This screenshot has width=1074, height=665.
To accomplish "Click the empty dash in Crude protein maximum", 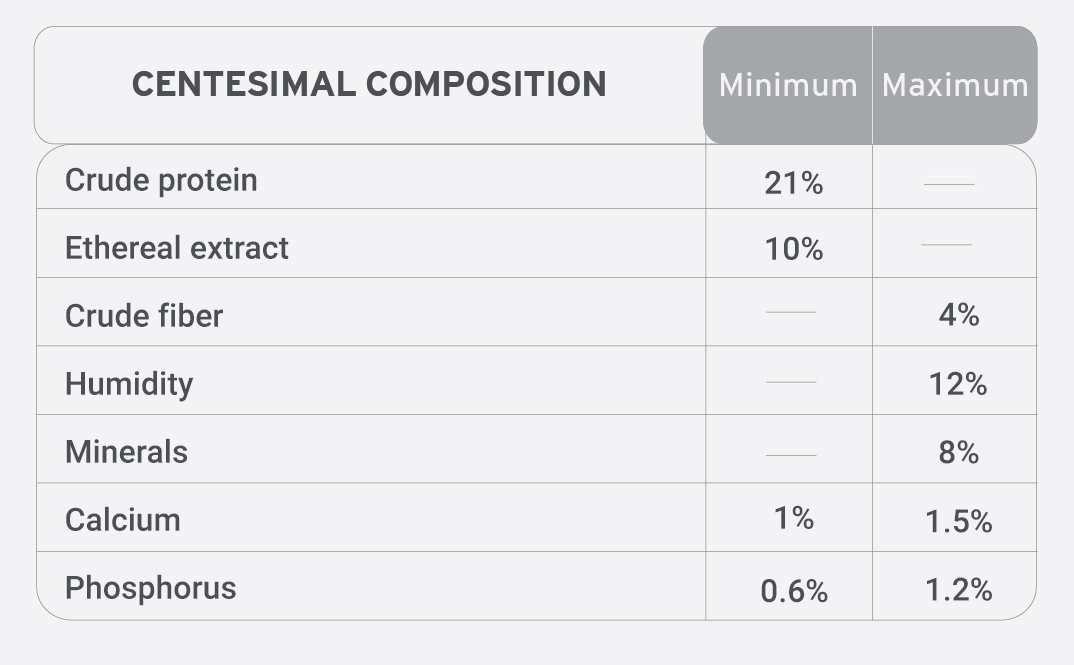I will pyautogui.click(x=949, y=181).
